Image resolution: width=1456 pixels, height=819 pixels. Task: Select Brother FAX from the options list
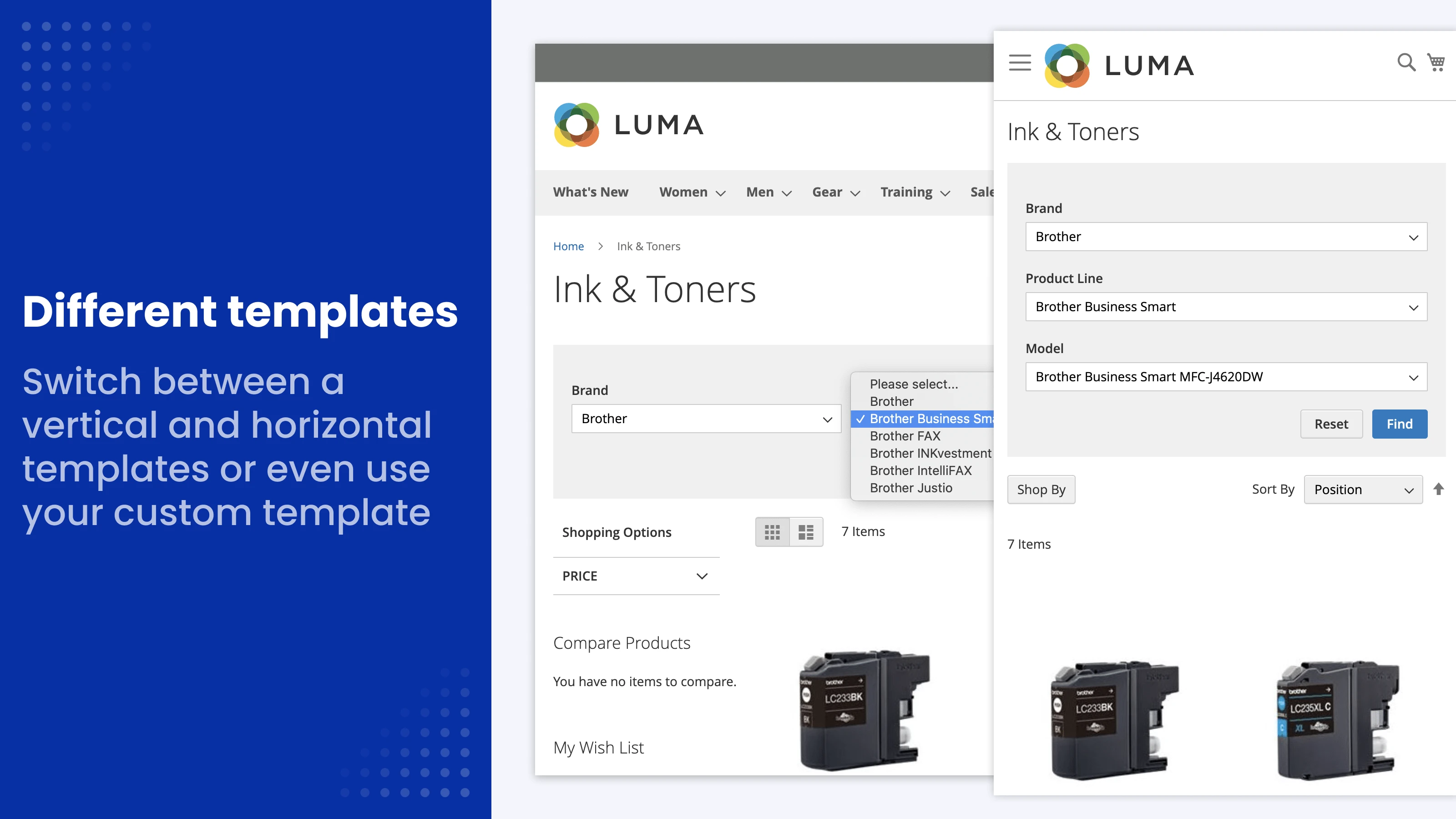(905, 436)
